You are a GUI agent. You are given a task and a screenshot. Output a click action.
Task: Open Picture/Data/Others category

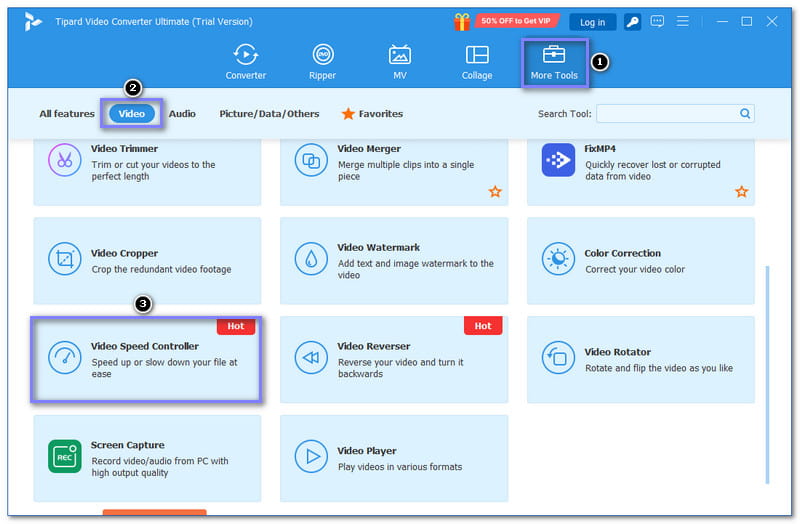269,114
